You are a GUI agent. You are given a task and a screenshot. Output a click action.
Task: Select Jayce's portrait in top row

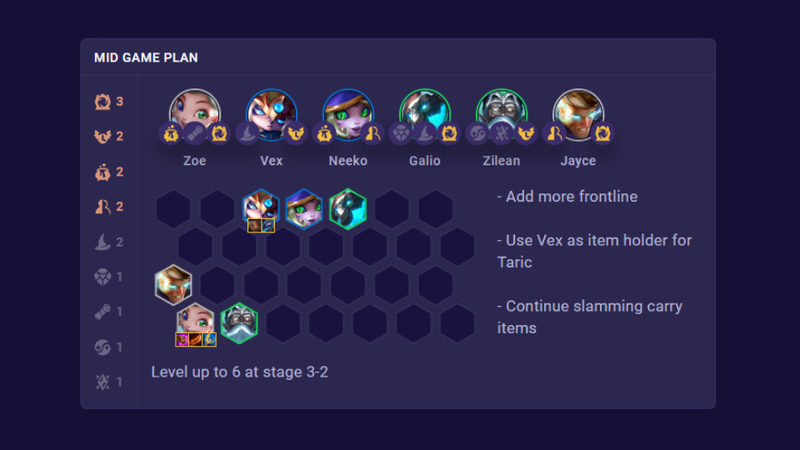point(578,114)
